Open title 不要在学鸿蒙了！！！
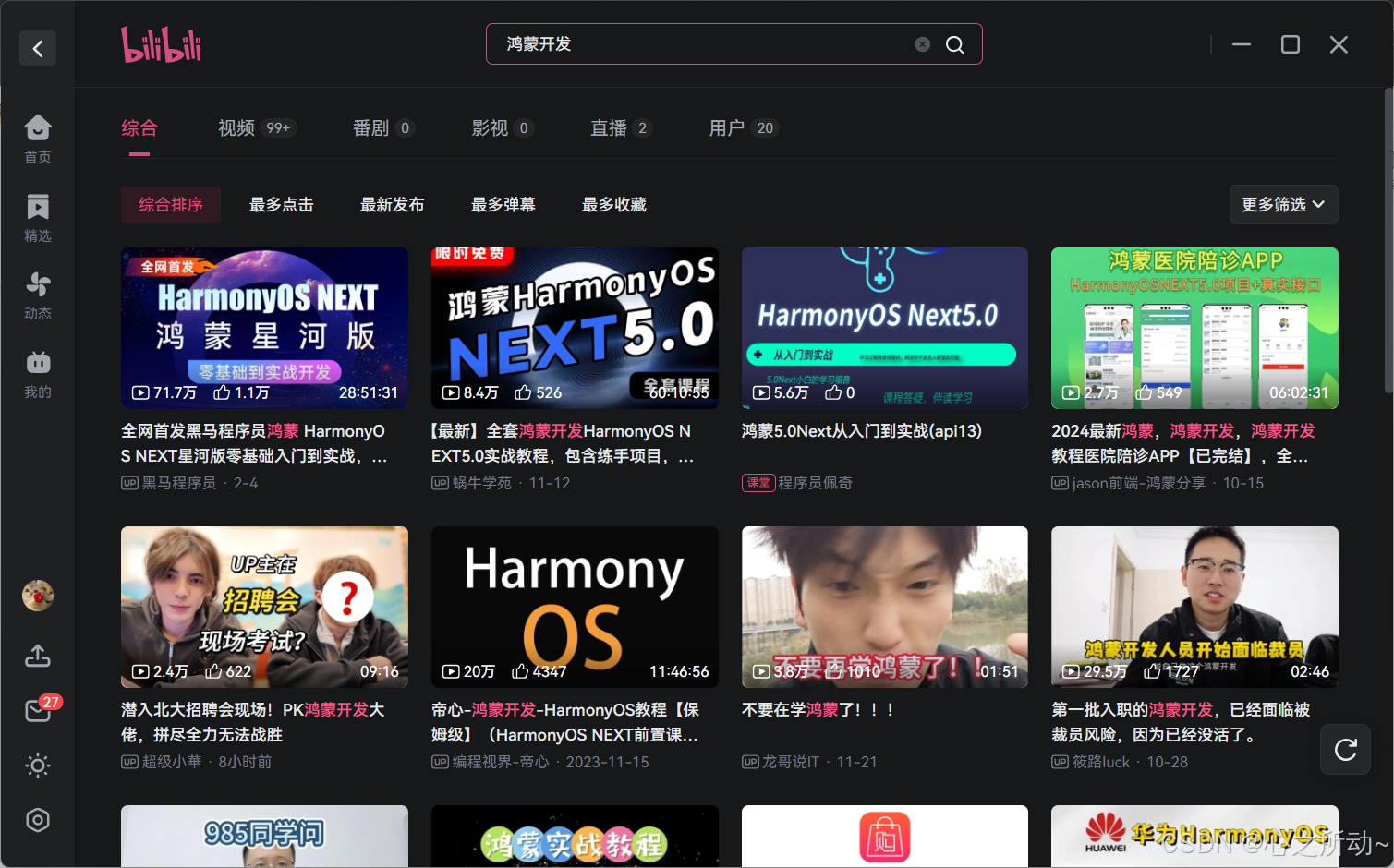1394x868 pixels. [x=818, y=710]
